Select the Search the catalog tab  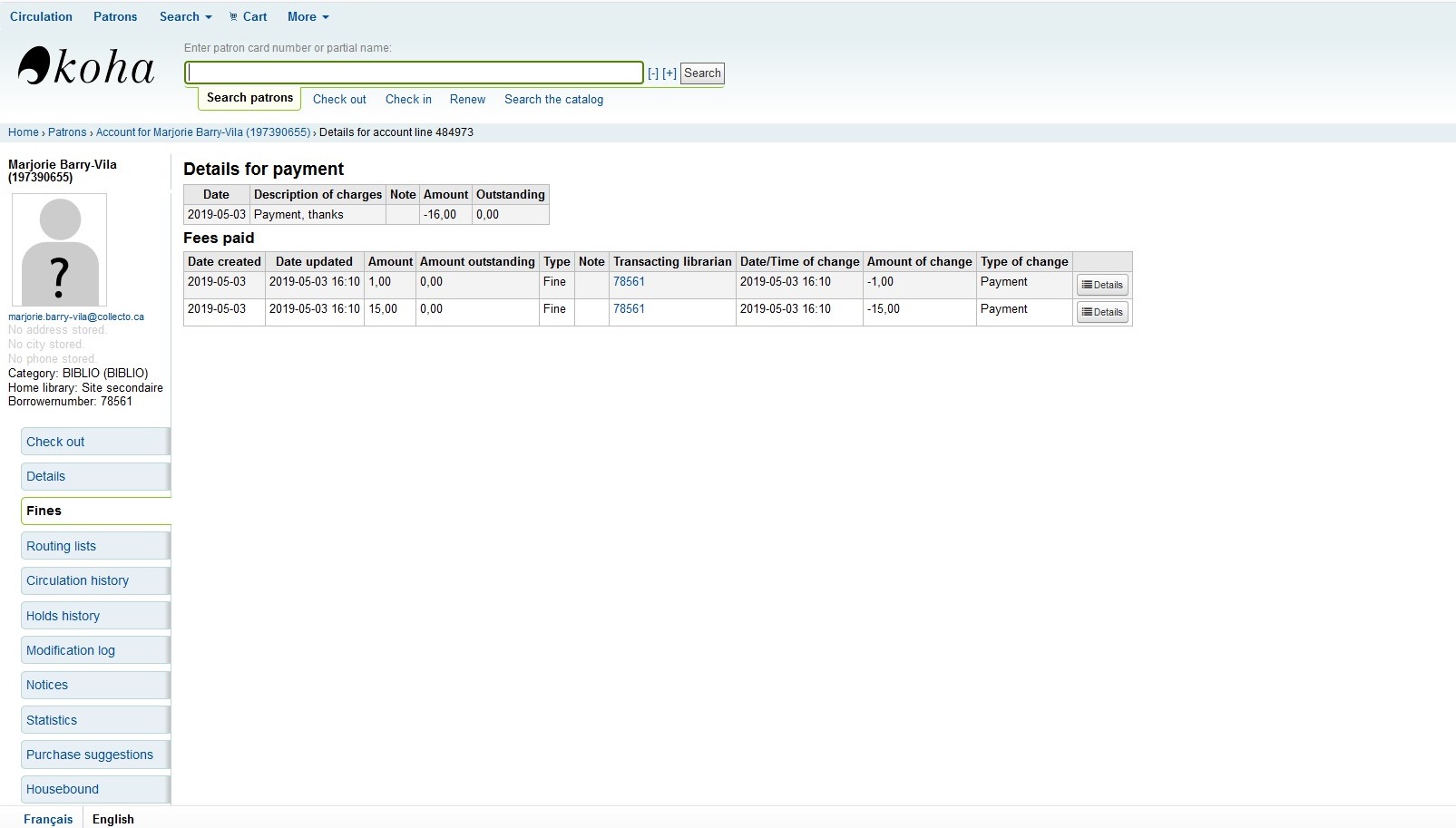point(553,99)
